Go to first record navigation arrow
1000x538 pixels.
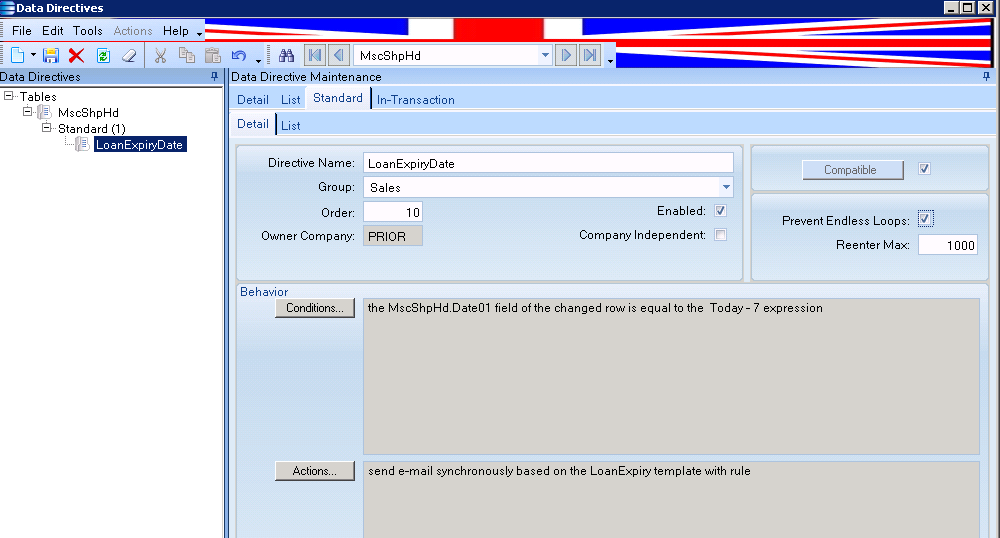tap(314, 55)
